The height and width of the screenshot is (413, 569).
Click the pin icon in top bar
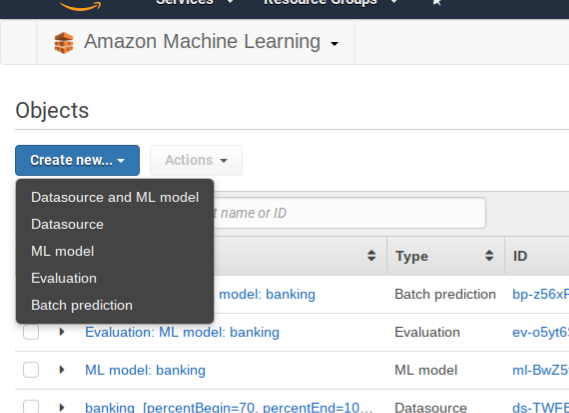click(437, 3)
